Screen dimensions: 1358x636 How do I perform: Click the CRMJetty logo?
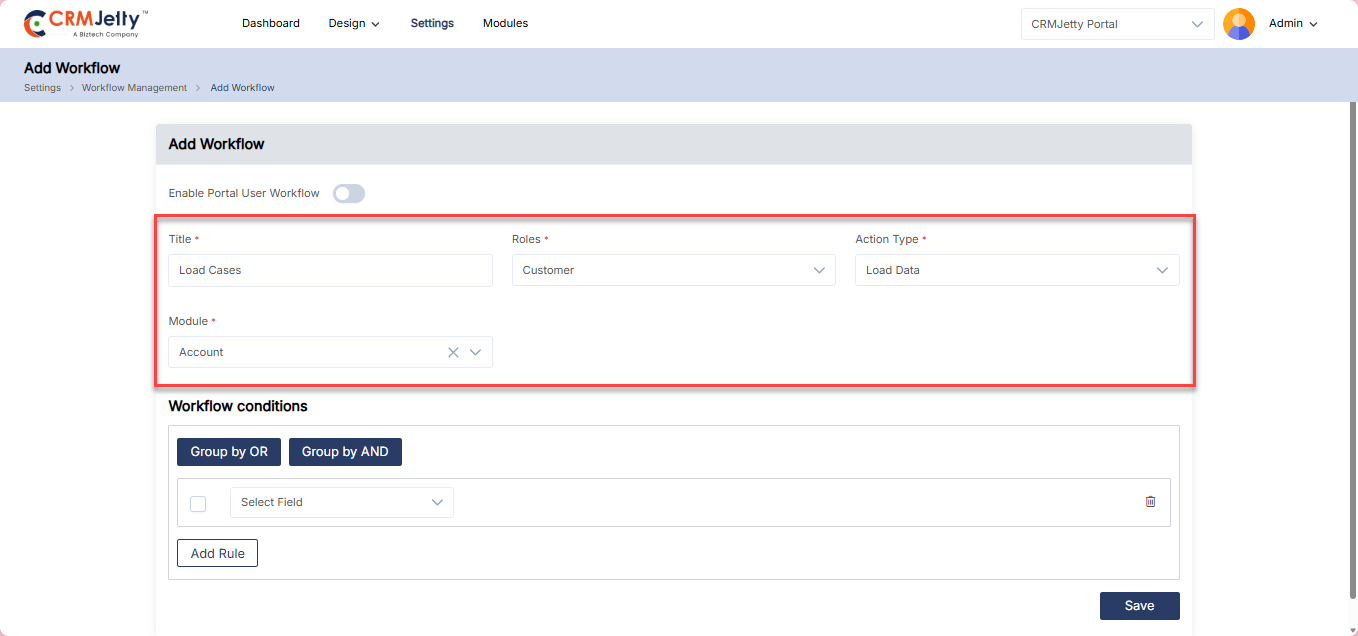(86, 23)
